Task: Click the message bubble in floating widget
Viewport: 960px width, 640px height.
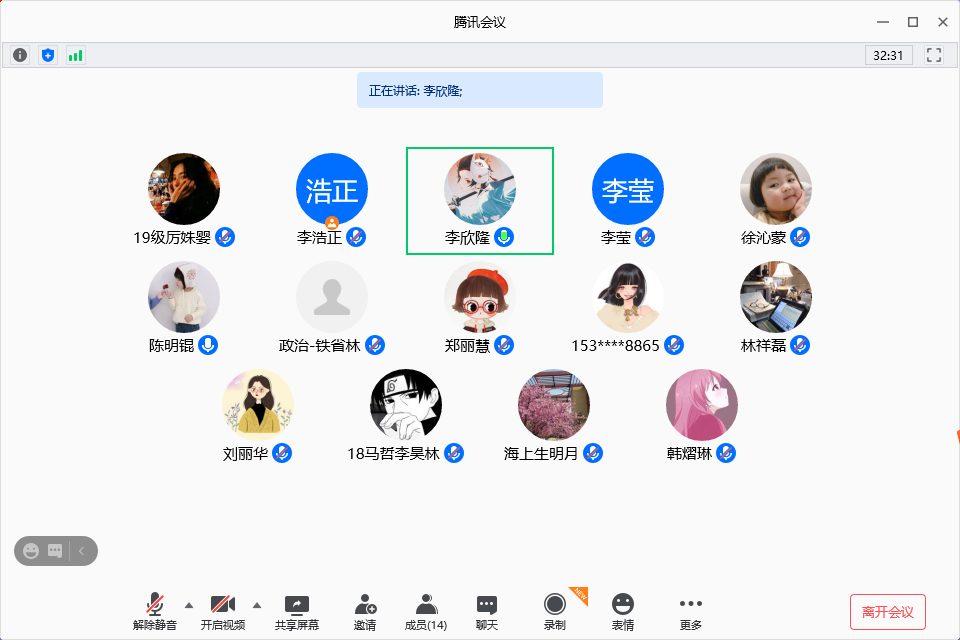Action: click(55, 551)
